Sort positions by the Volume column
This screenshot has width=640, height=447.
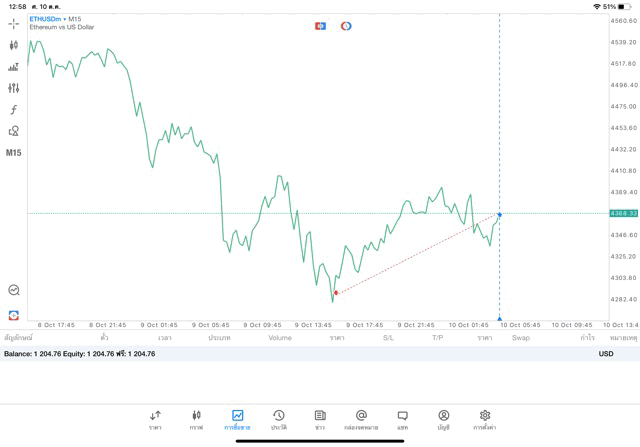[x=280, y=338]
